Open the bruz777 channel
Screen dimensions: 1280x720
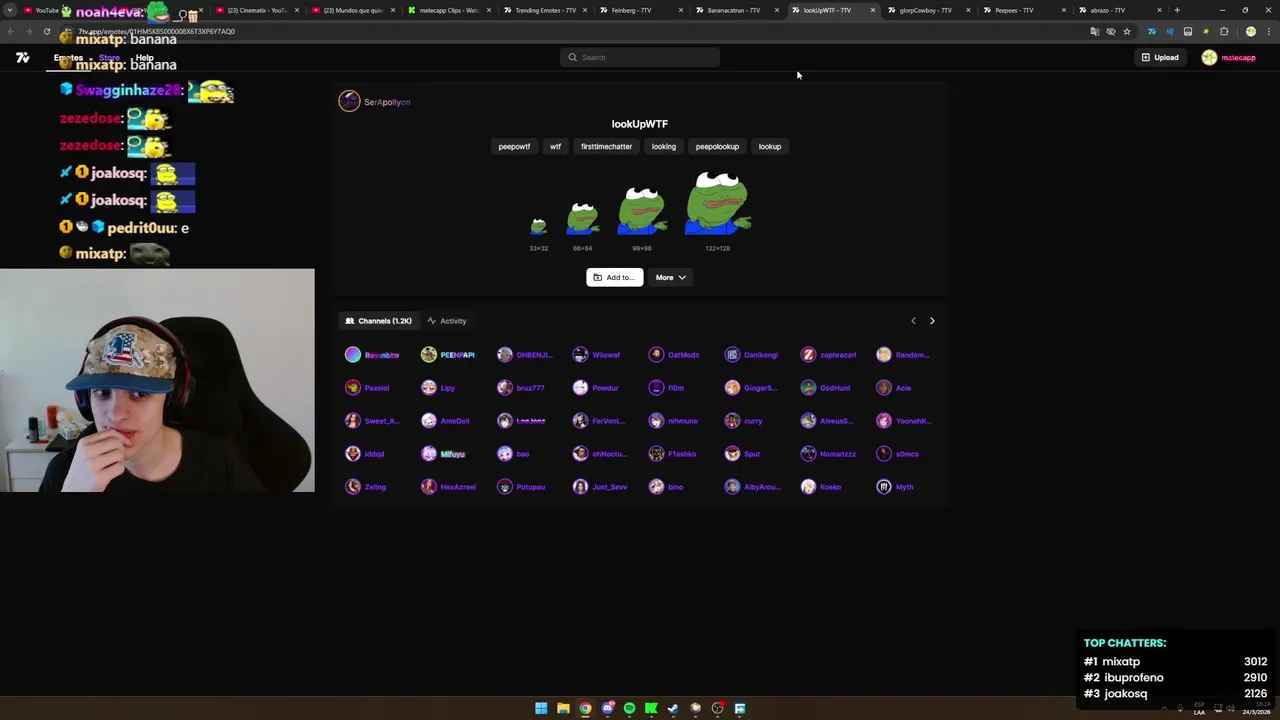point(521,388)
